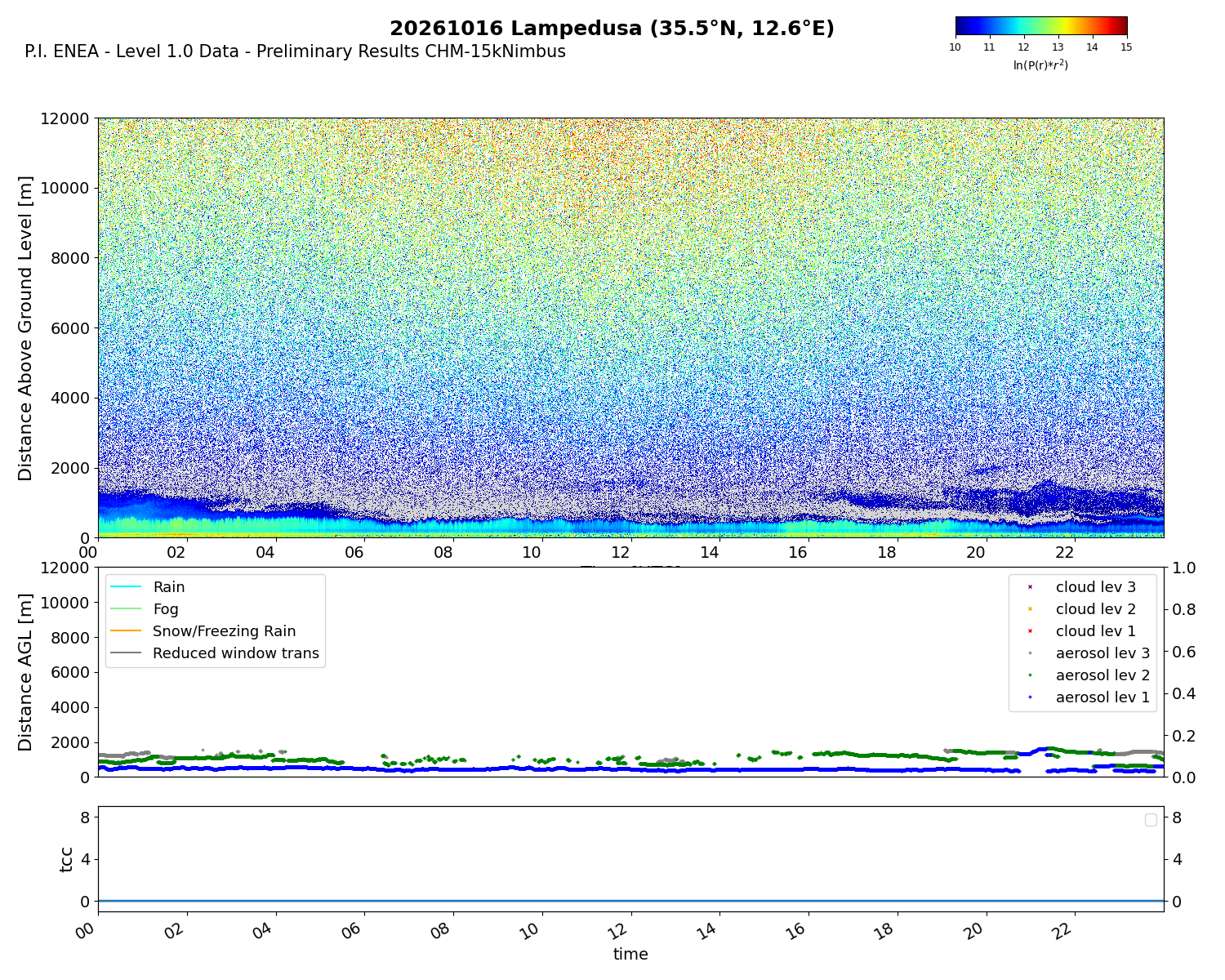The image size is (1225, 980).
Task: Click the '0.8' right-axis tick
Action: (x=1184, y=609)
